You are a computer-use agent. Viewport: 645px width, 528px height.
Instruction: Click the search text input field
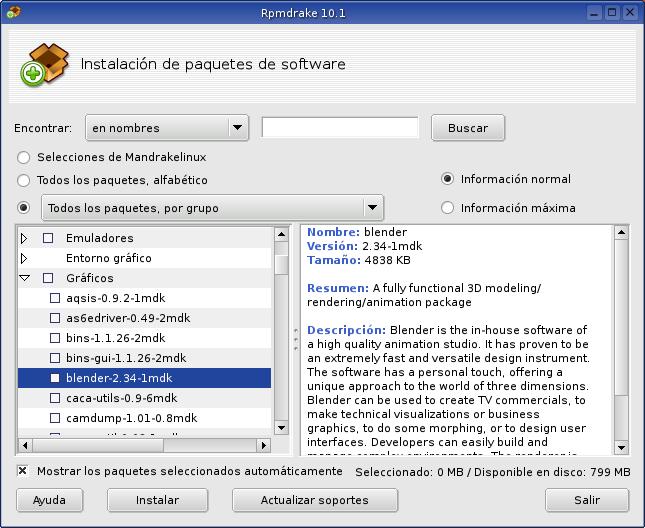(340, 128)
